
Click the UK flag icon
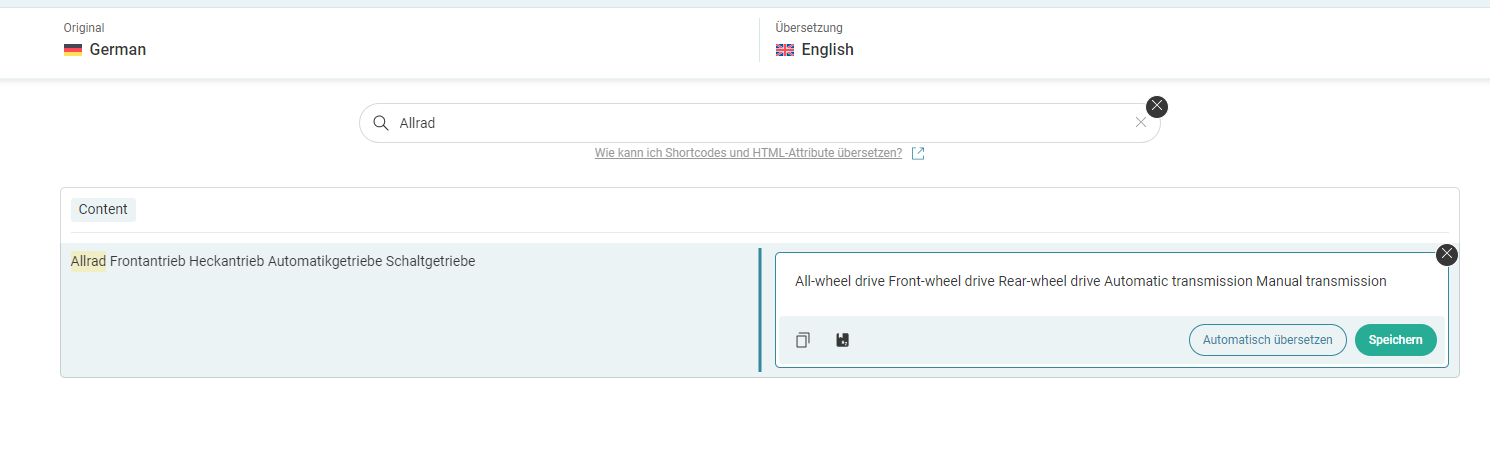click(785, 50)
